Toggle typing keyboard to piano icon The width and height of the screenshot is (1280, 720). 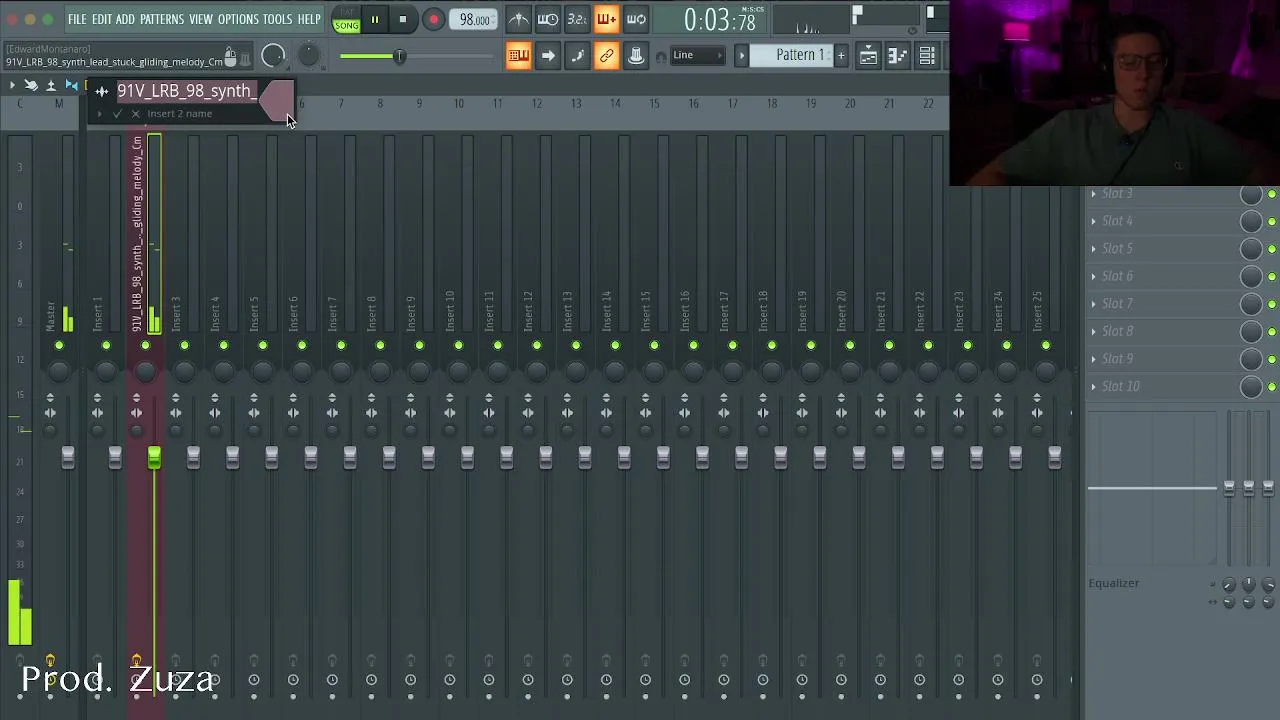(518, 55)
